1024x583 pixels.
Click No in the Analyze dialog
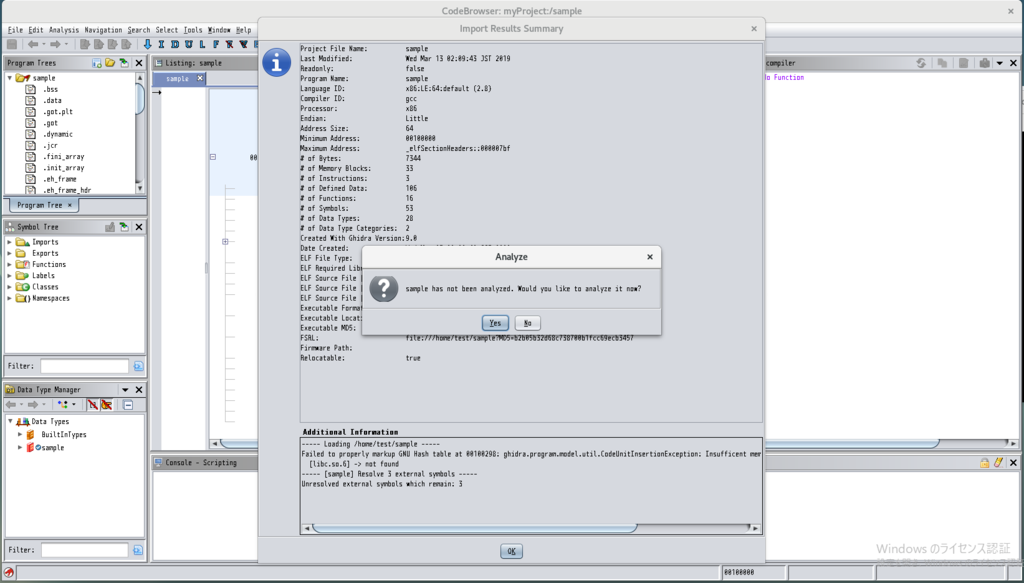click(x=528, y=323)
